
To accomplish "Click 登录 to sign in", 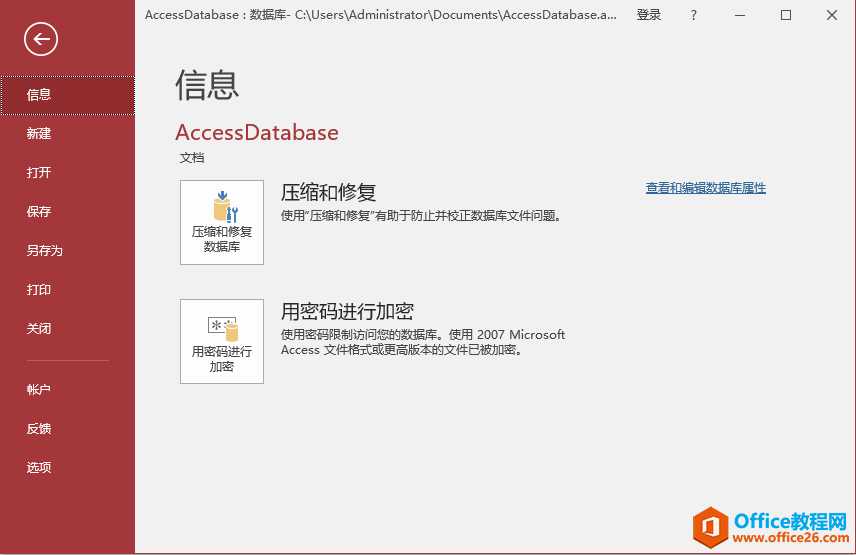I will [649, 15].
